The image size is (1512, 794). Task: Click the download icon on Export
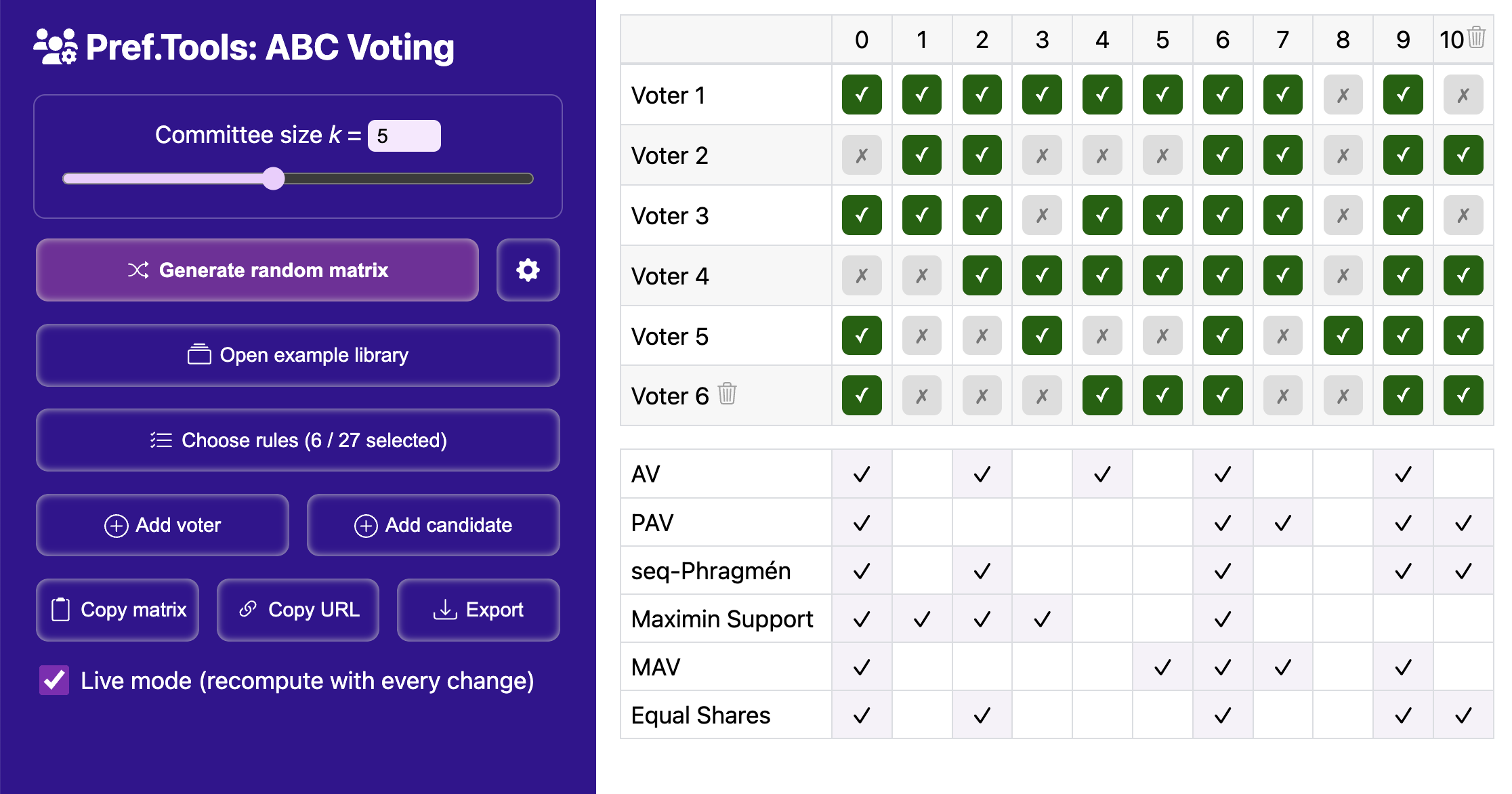pyautogui.click(x=444, y=610)
